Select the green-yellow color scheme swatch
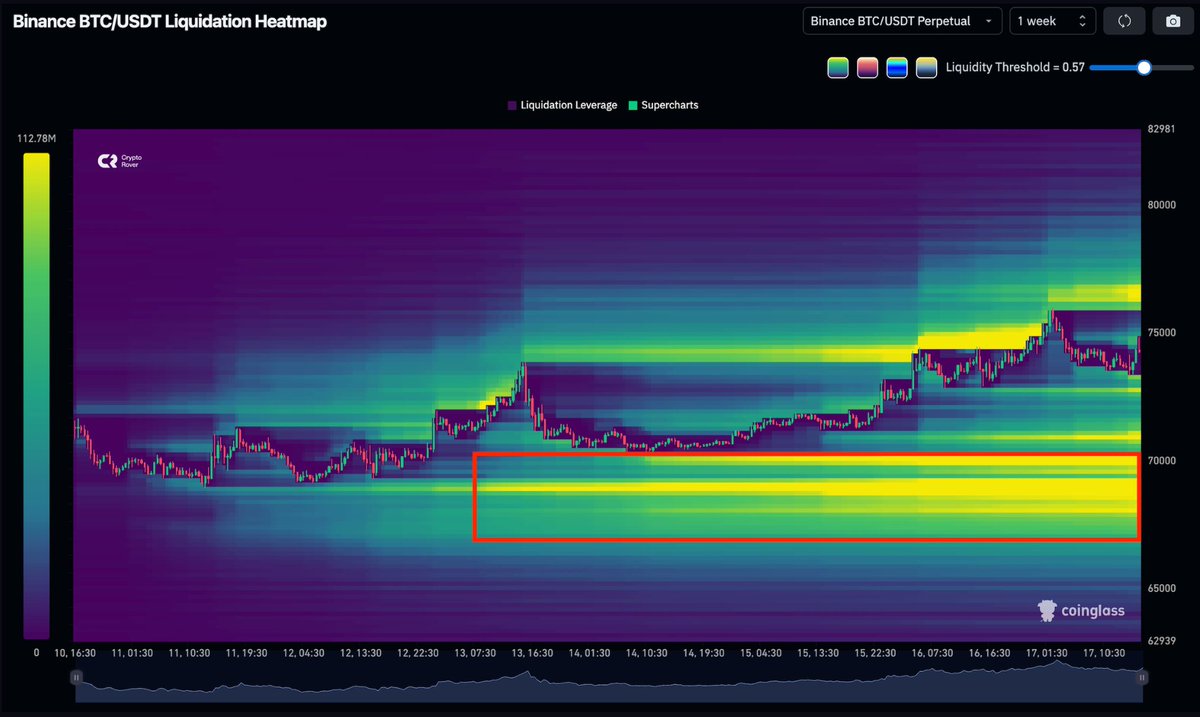 tap(837, 67)
